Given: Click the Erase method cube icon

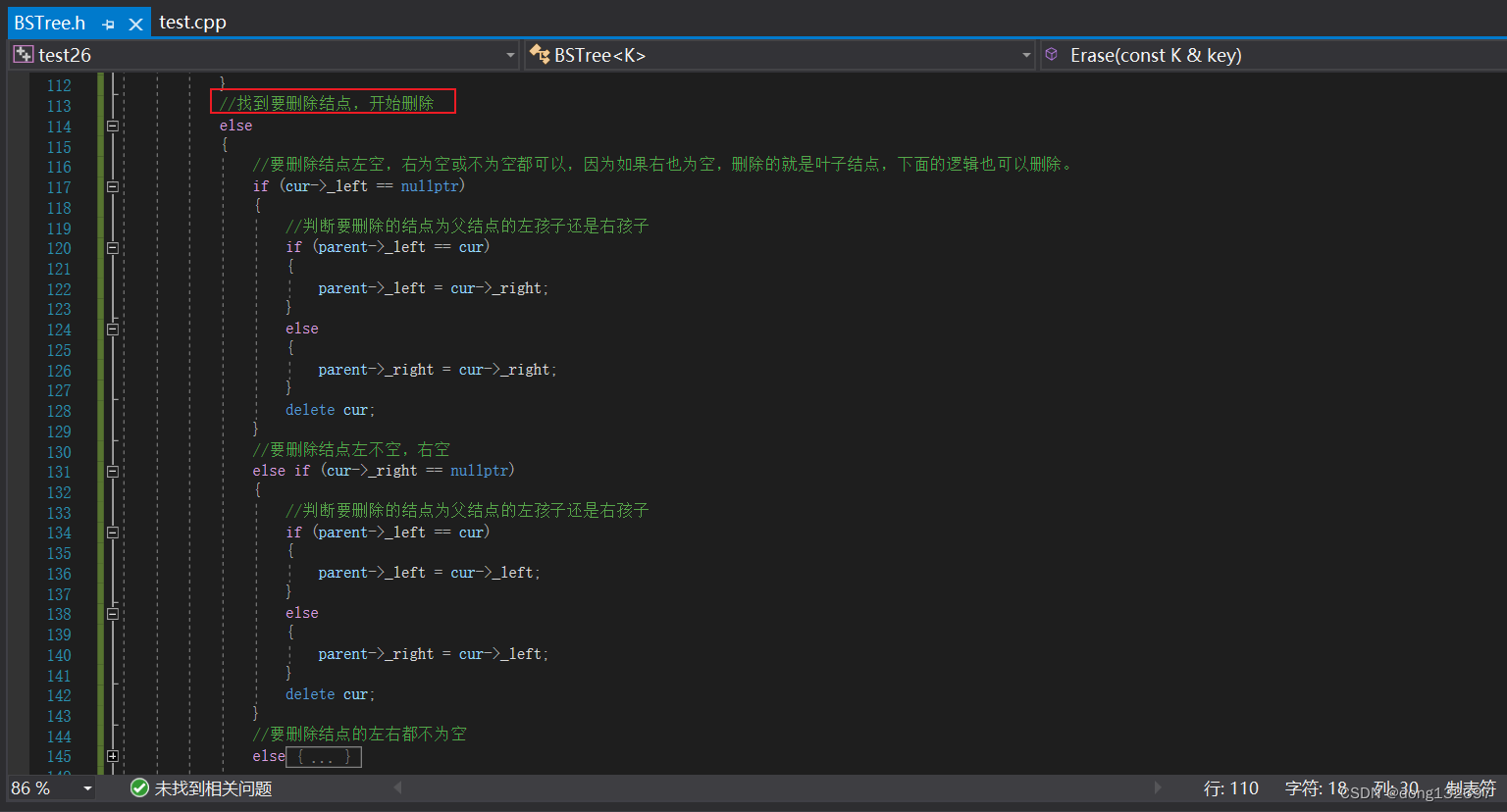Looking at the screenshot, I should point(1052,55).
